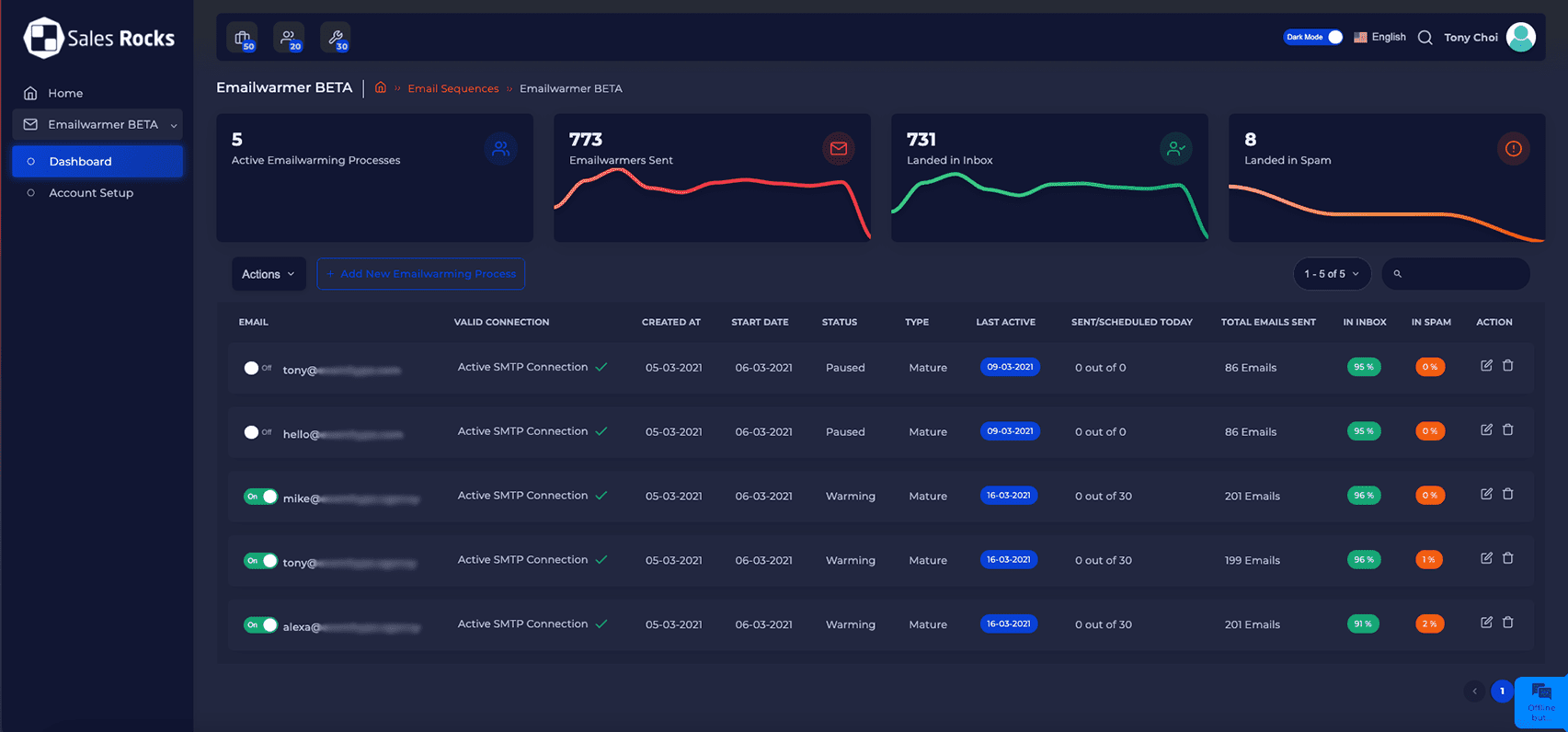Open the Actions dropdown
Image resolution: width=1568 pixels, height=732 pixels.
tap(268, 274)
